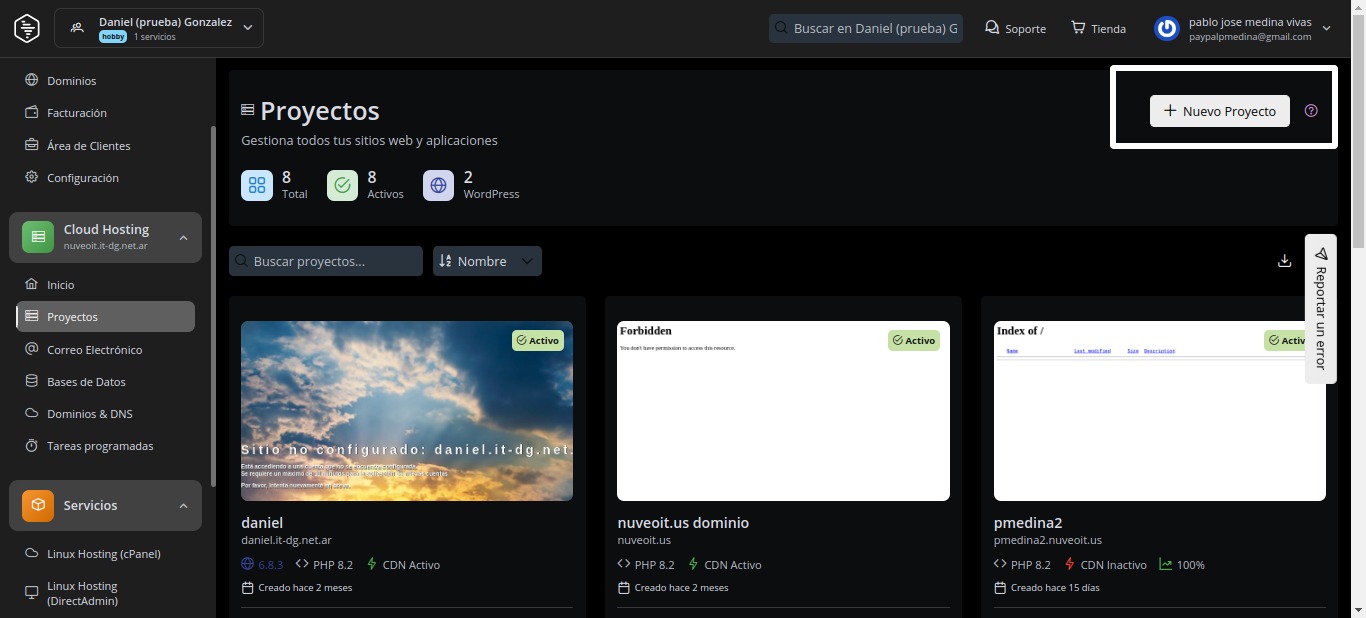This screenshot has width=1366, height=618.
Task: Click the WordPress stat globe icon
Action: [x=438, y=185]
